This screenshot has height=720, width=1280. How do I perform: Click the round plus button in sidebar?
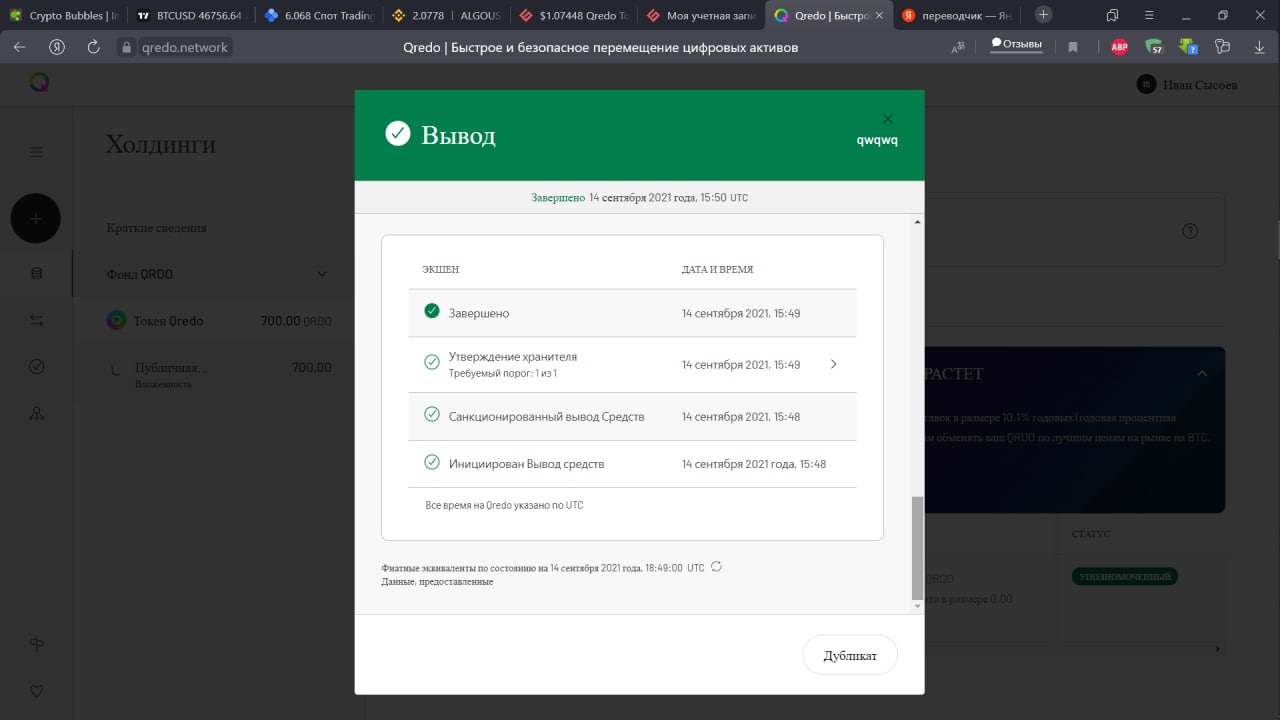tap(36, 218)
